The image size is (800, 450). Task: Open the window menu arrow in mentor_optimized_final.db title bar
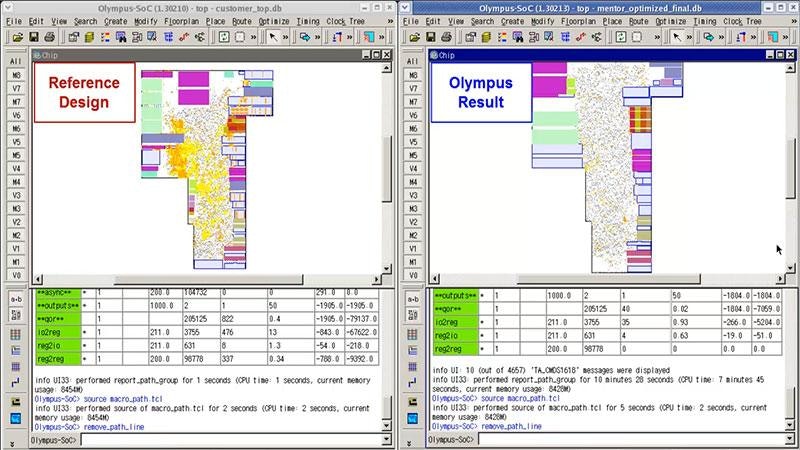click(x=406, y=7)
